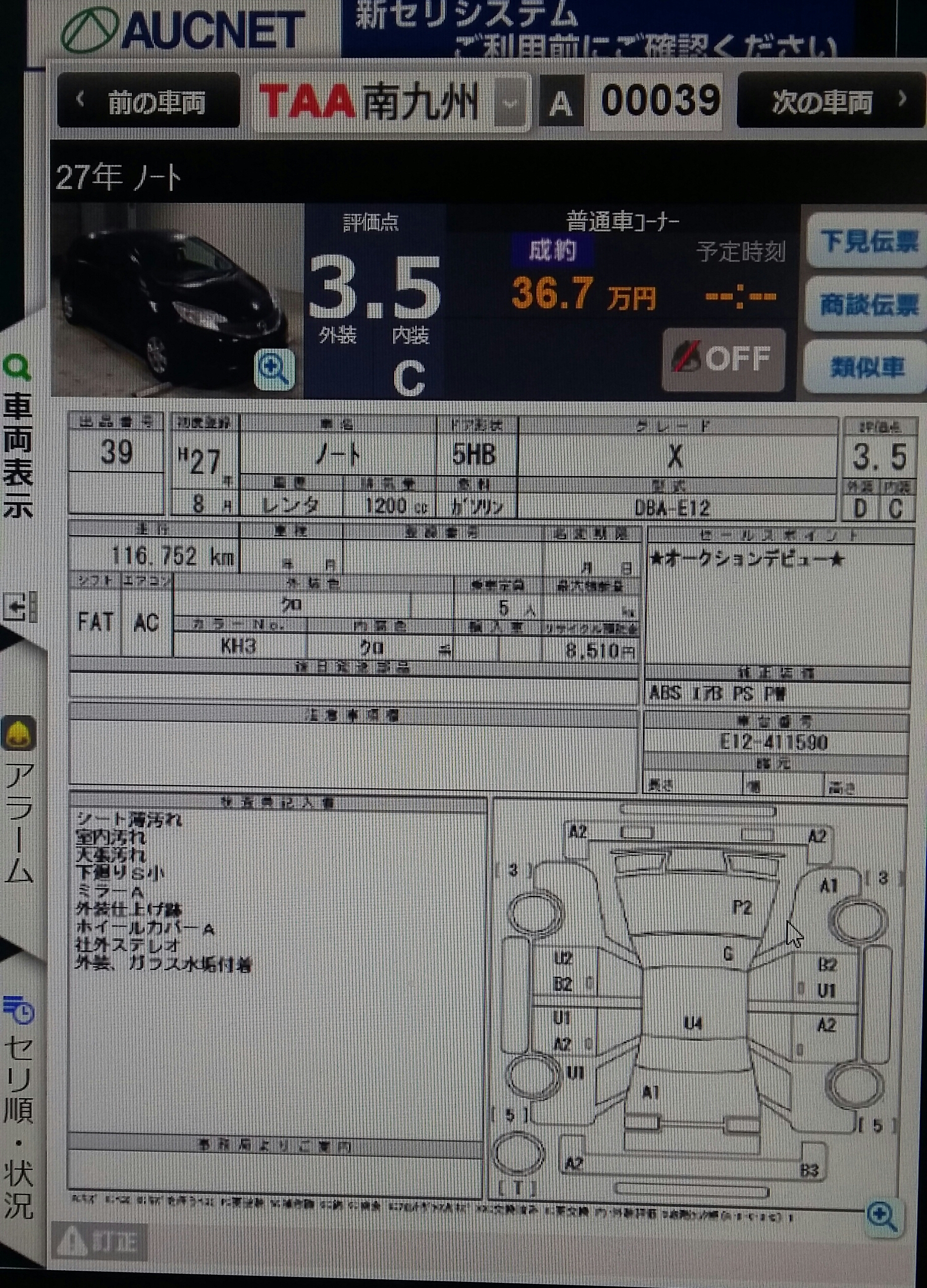Switch to the 車両表示 sidebar tab
The width and height of the screenshot is (927, 1288).
(19, 454)
